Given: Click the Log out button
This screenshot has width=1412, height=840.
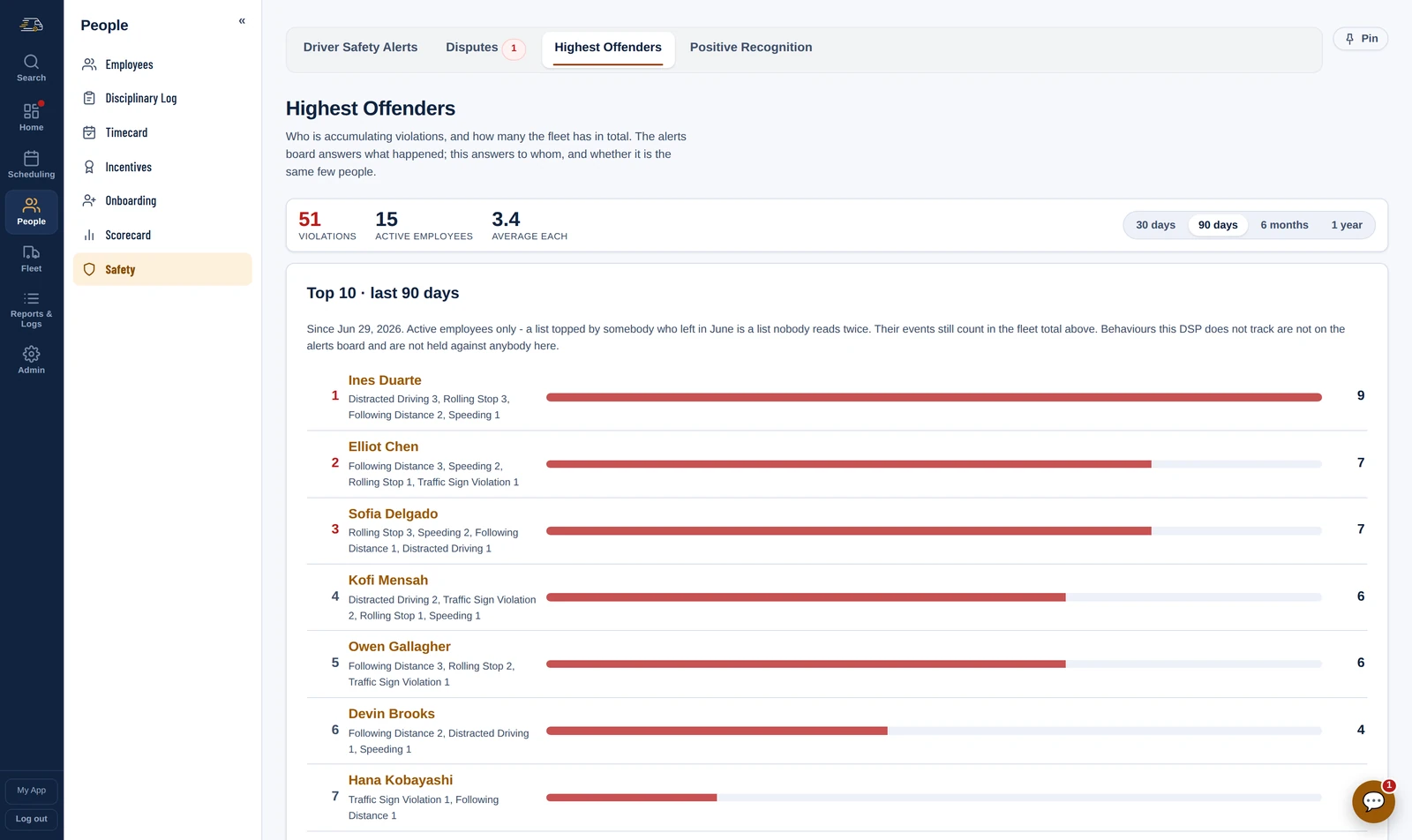Looking at the screenshot, I should click(32, 819).
